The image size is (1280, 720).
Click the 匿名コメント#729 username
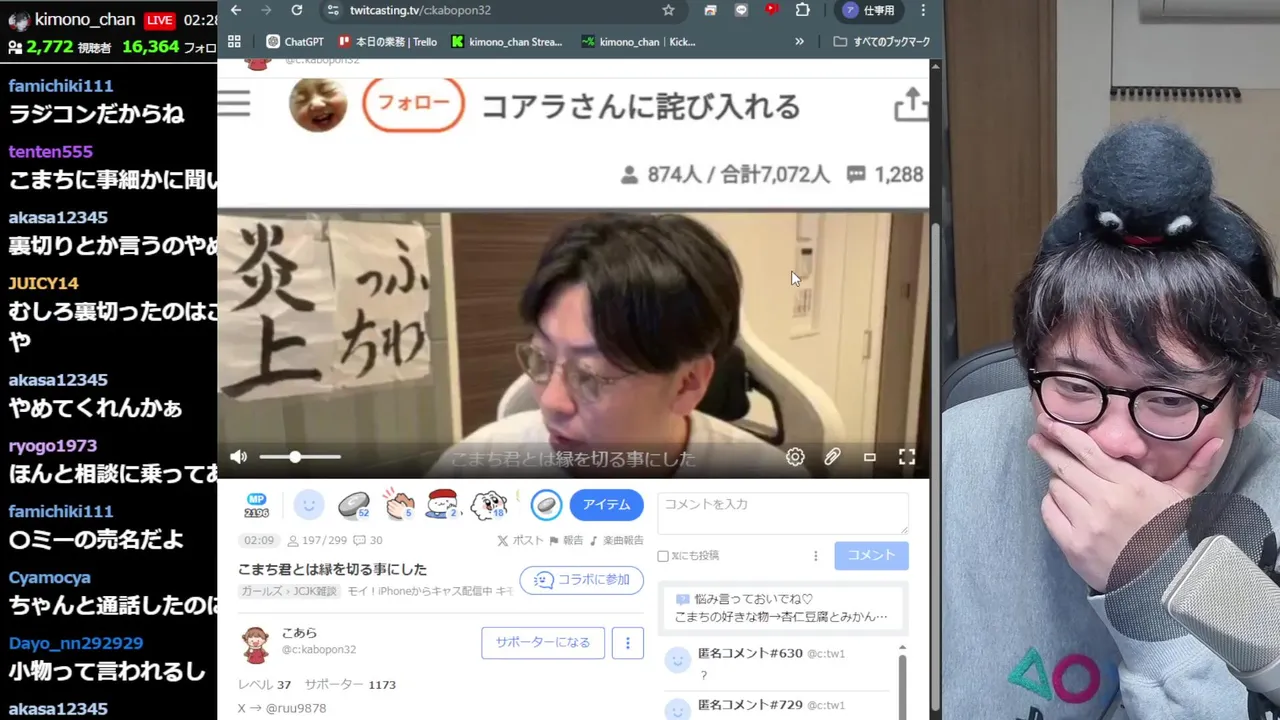[750, 705]
